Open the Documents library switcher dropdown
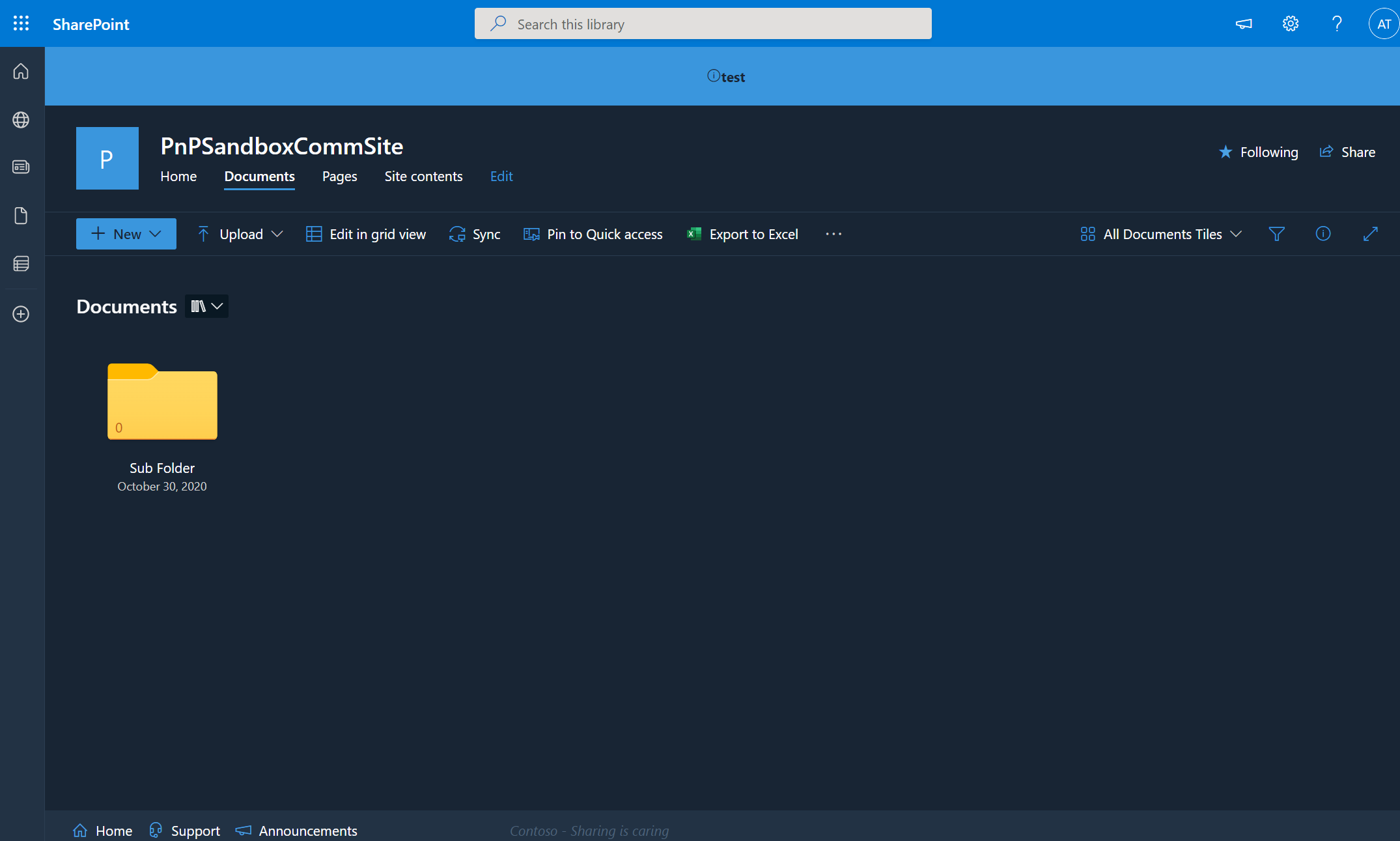The image size is (1400, 841). click(206, 306)
